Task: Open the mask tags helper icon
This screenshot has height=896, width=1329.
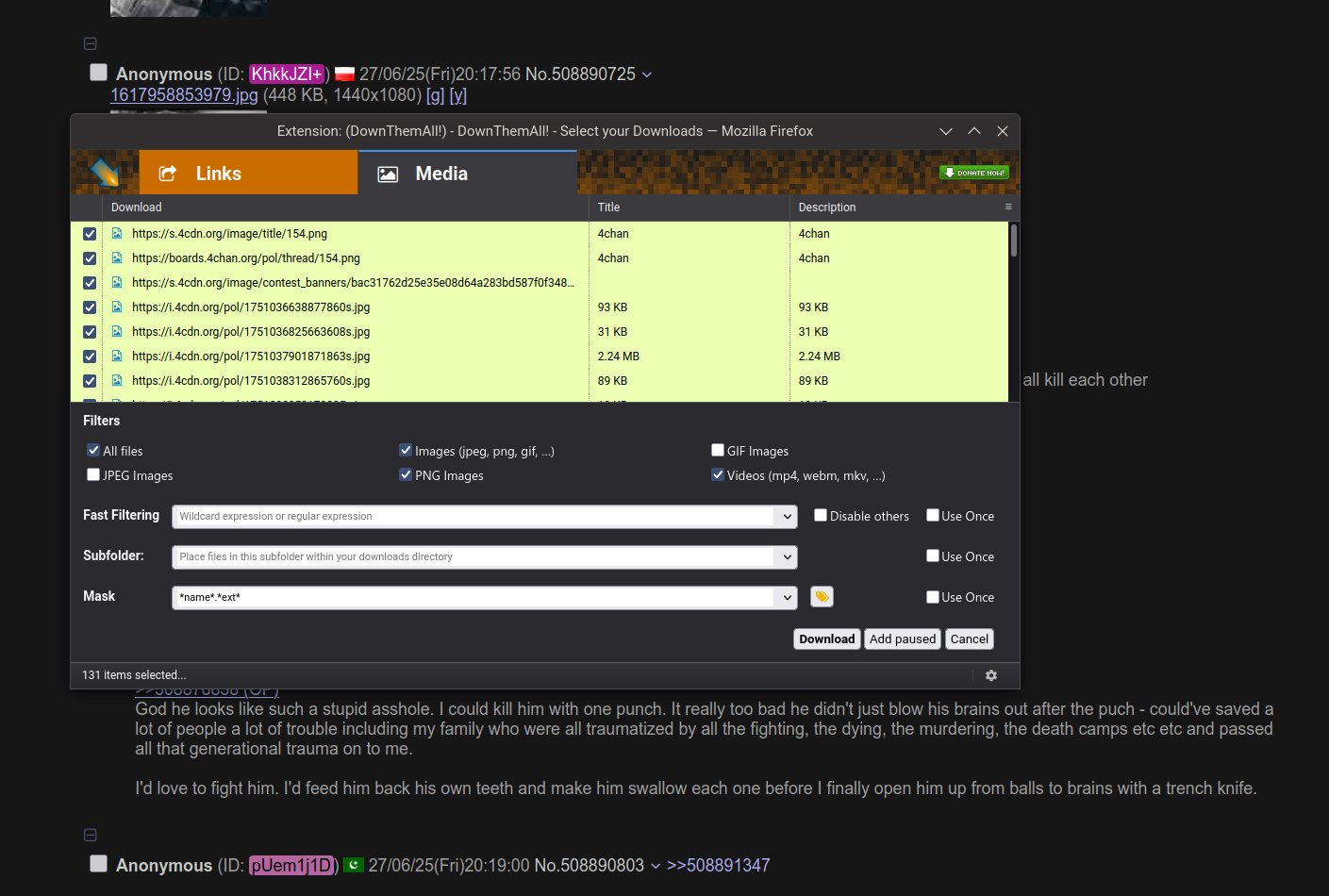Action: [822, 597]
